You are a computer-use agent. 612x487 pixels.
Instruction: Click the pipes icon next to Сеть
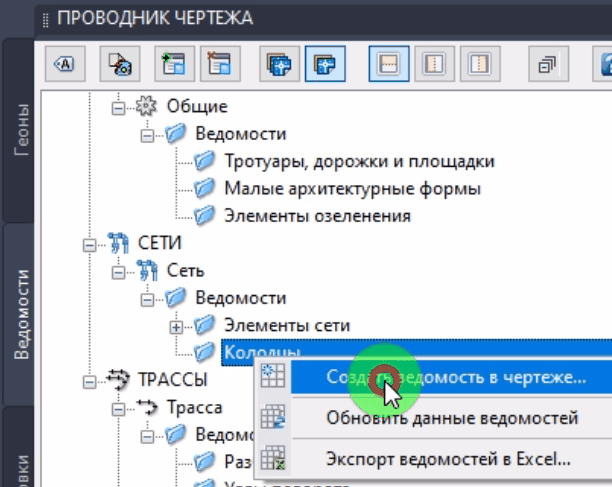coord(147,270)
